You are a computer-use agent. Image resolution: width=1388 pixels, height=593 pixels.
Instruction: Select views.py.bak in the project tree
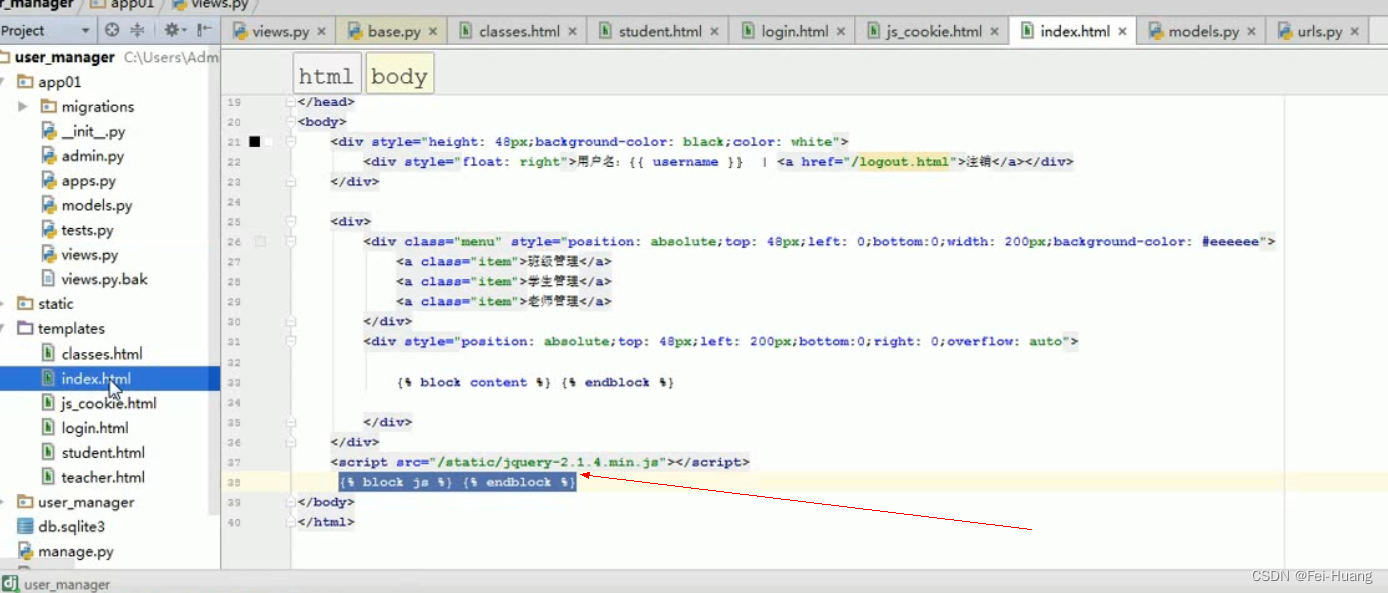pyautogui.click(x=104, y=279)
